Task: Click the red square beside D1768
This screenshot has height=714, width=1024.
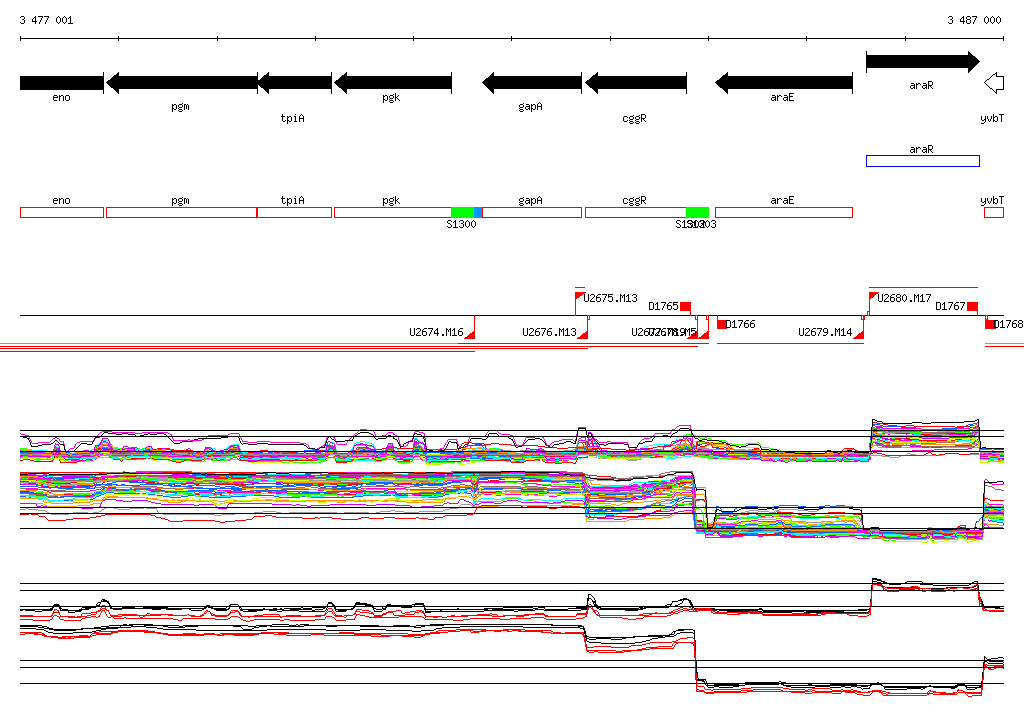Action: click(990, 324)
